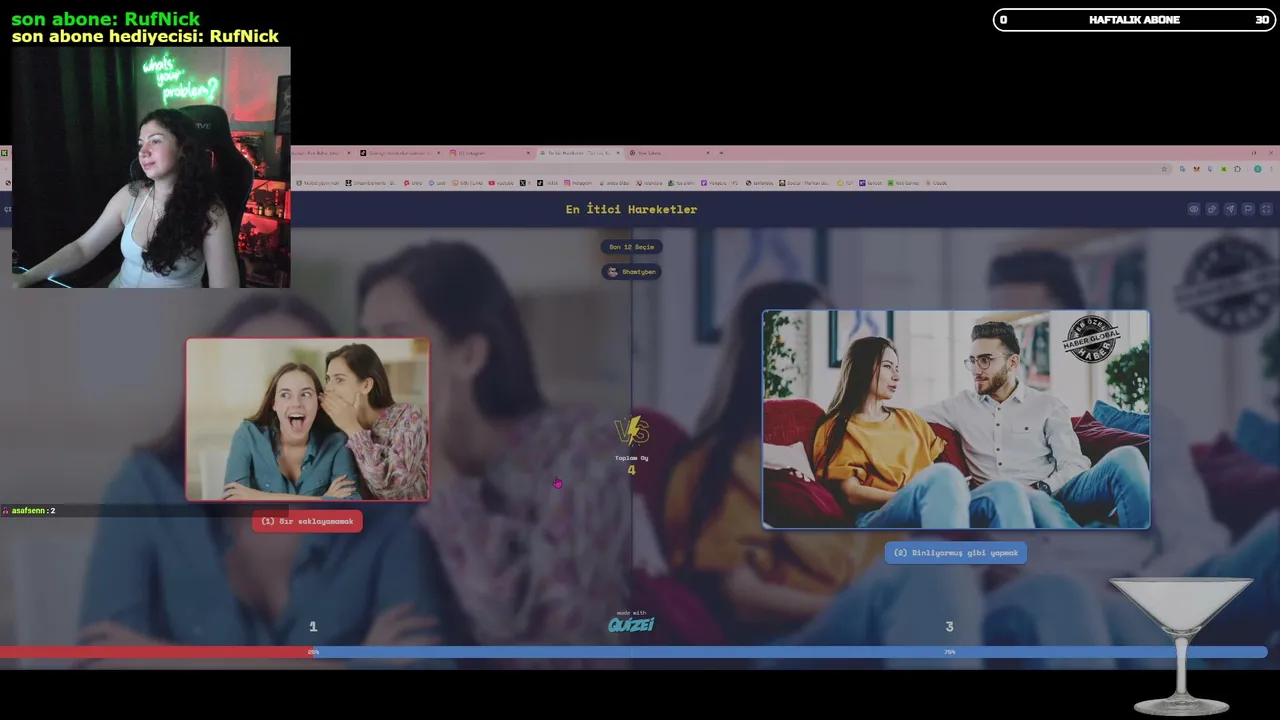Vote for option (1) Sır saklayamamak
Viewport: 1280px width, 720px height.
[x=307, y=521]
